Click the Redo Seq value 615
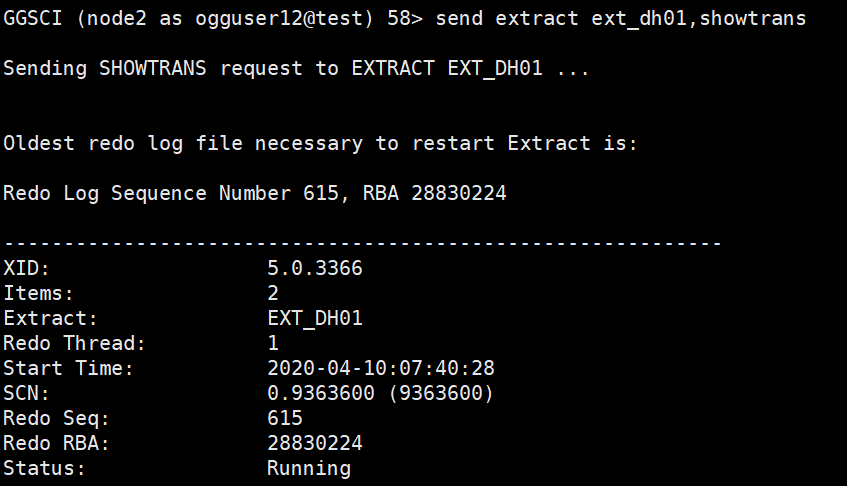Viewport: 847px width, 486px height. point(285,418)
